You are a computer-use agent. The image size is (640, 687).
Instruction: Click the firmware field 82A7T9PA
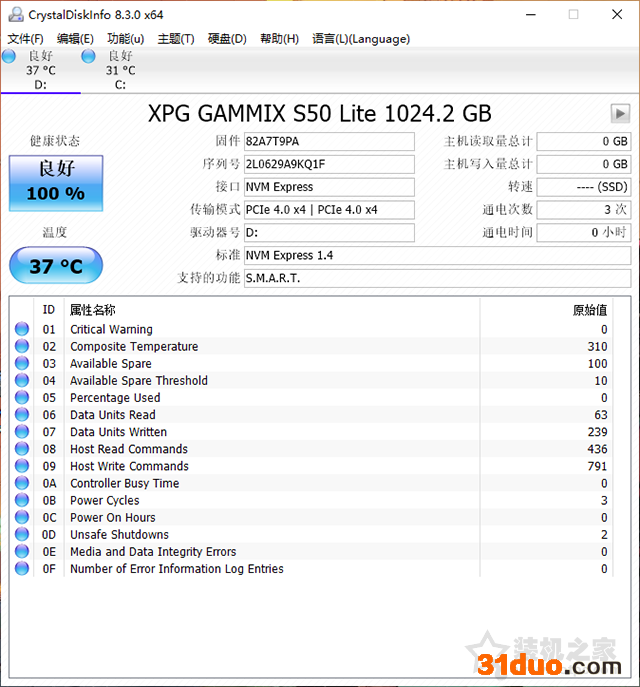point(329,142)
